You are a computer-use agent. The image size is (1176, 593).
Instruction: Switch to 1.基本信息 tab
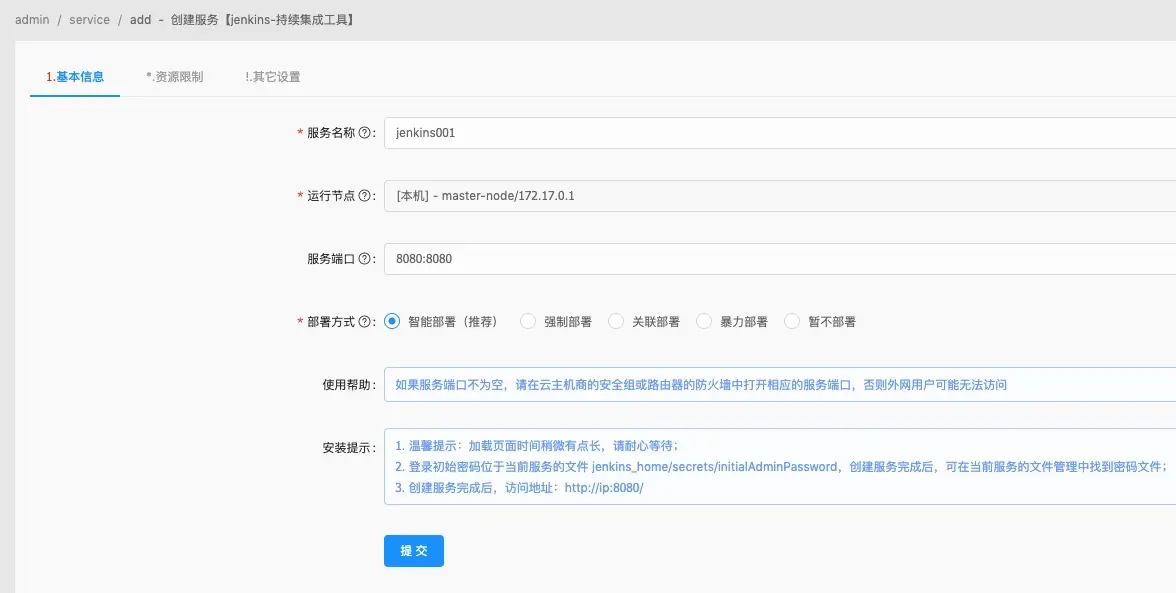click(75, 76)
